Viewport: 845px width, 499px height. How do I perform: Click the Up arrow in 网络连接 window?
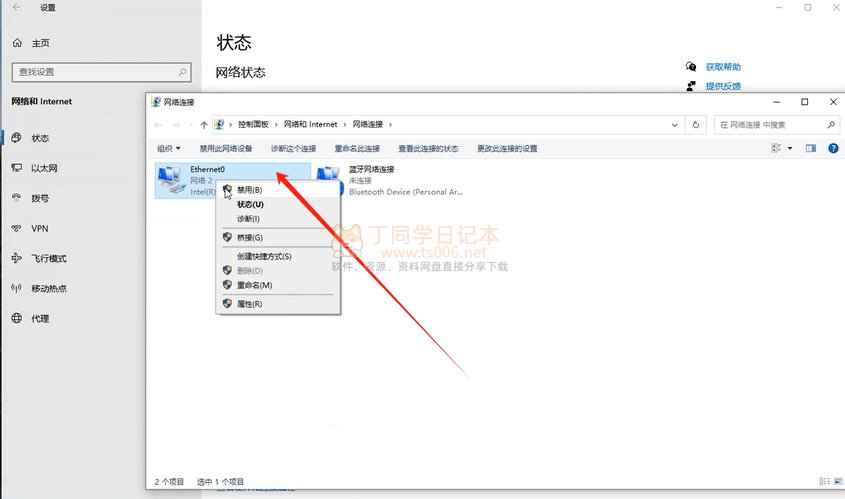pyautogui.click(x=204, y=125)
